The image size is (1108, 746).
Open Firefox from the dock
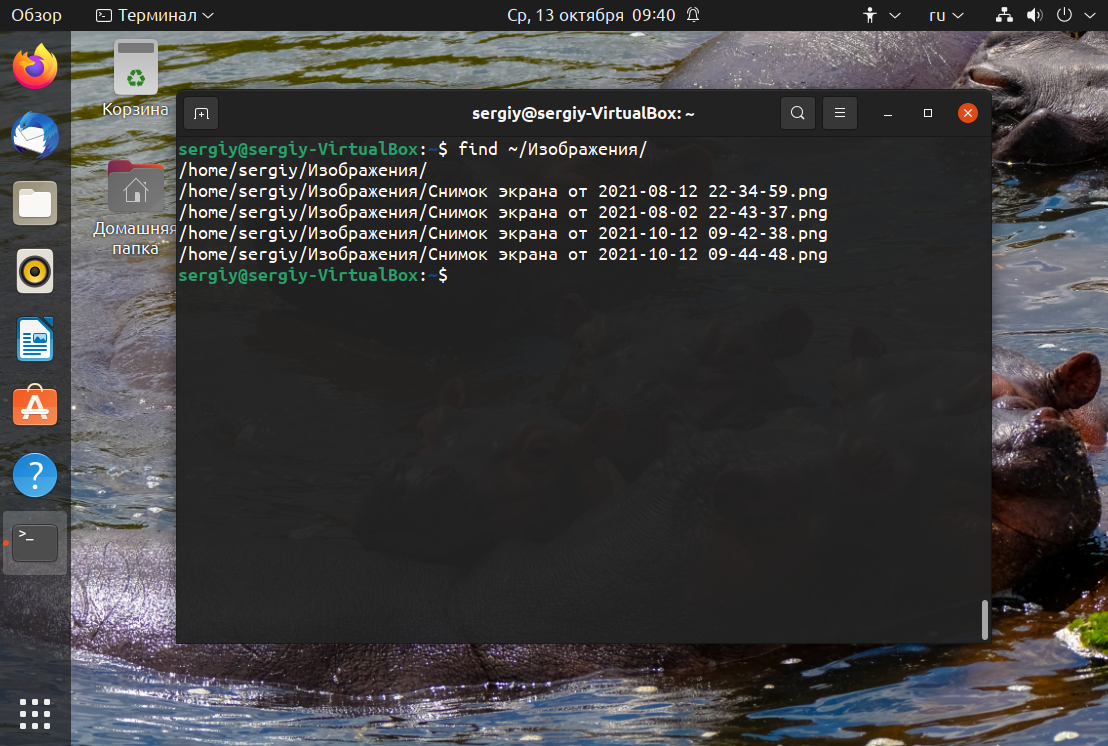(35, 67)
